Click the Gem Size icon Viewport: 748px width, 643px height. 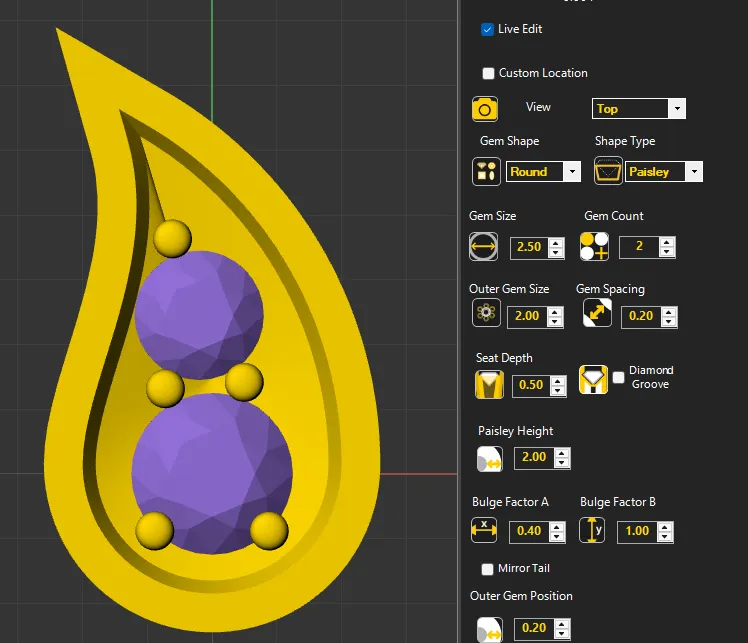tap(483, 246)
